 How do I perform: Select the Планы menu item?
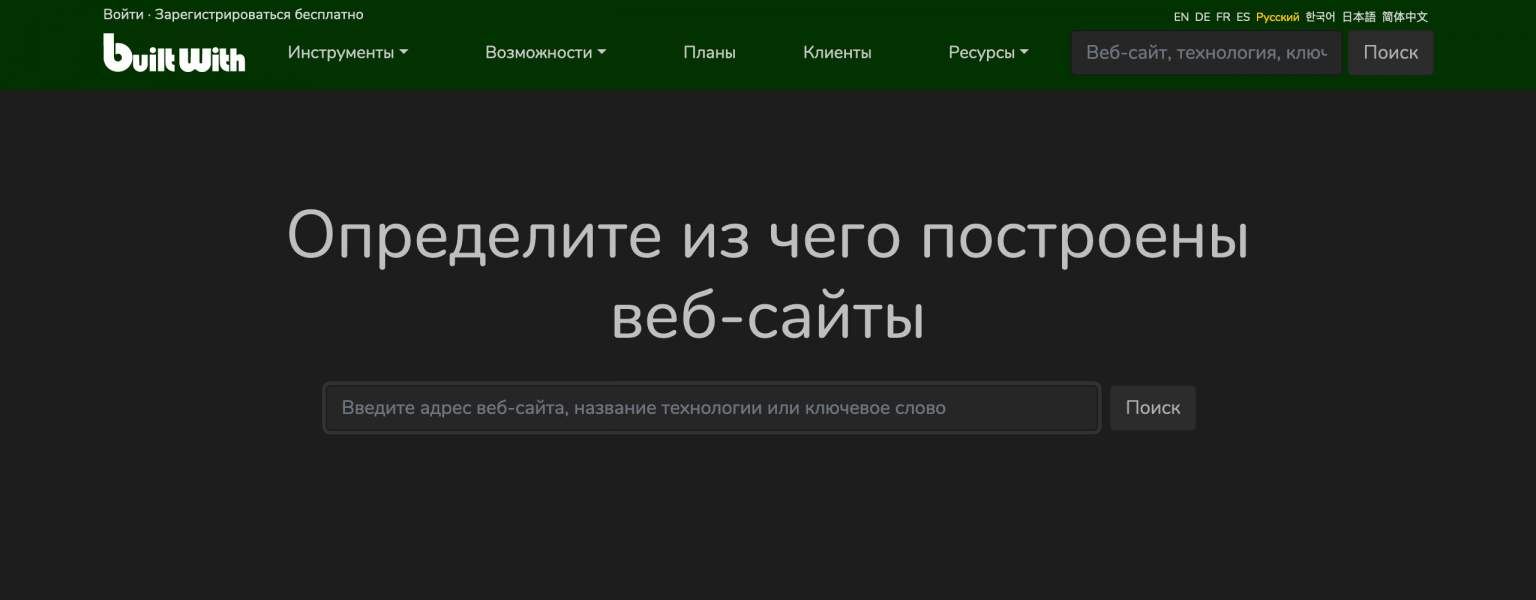[x=709, y=52]
